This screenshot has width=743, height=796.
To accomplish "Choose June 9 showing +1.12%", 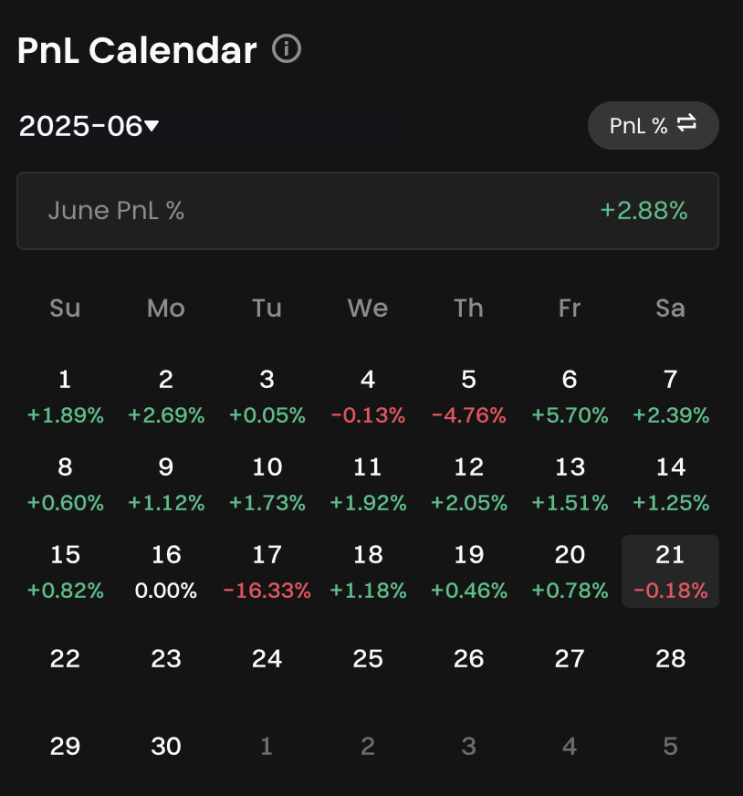I will (166, 484).
